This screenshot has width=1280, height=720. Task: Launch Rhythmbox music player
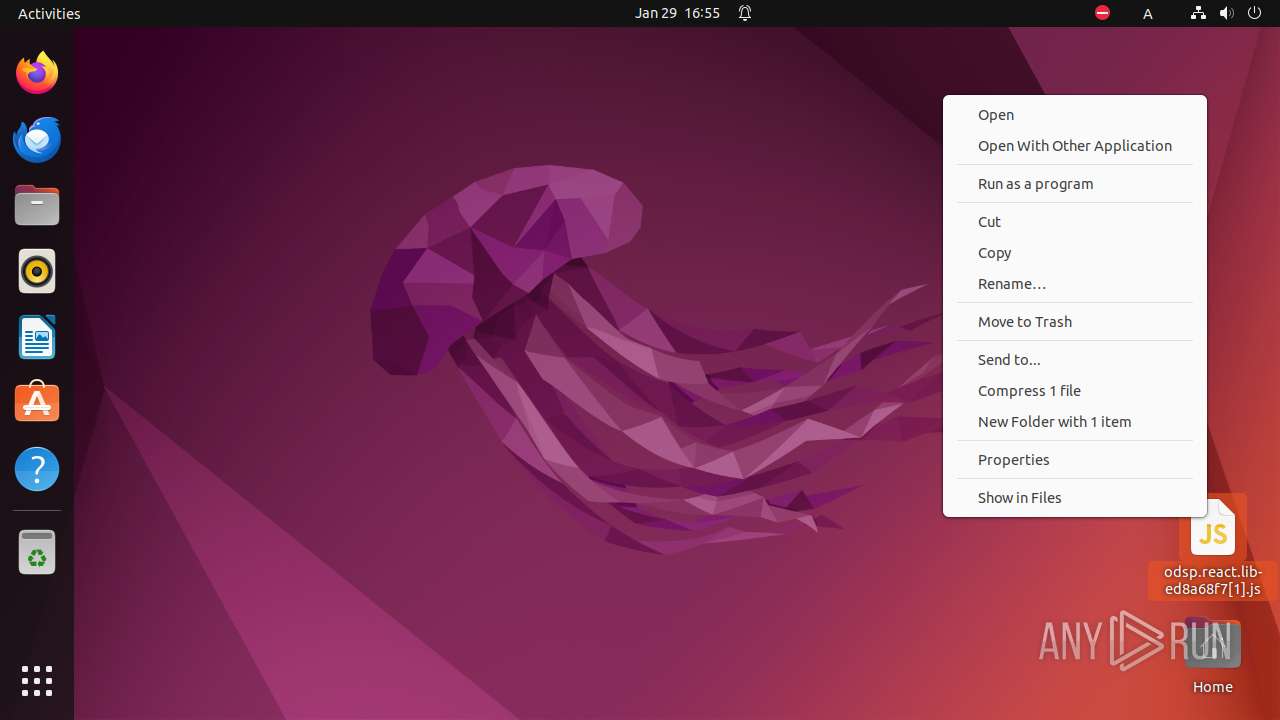click(x=37, y=271)
